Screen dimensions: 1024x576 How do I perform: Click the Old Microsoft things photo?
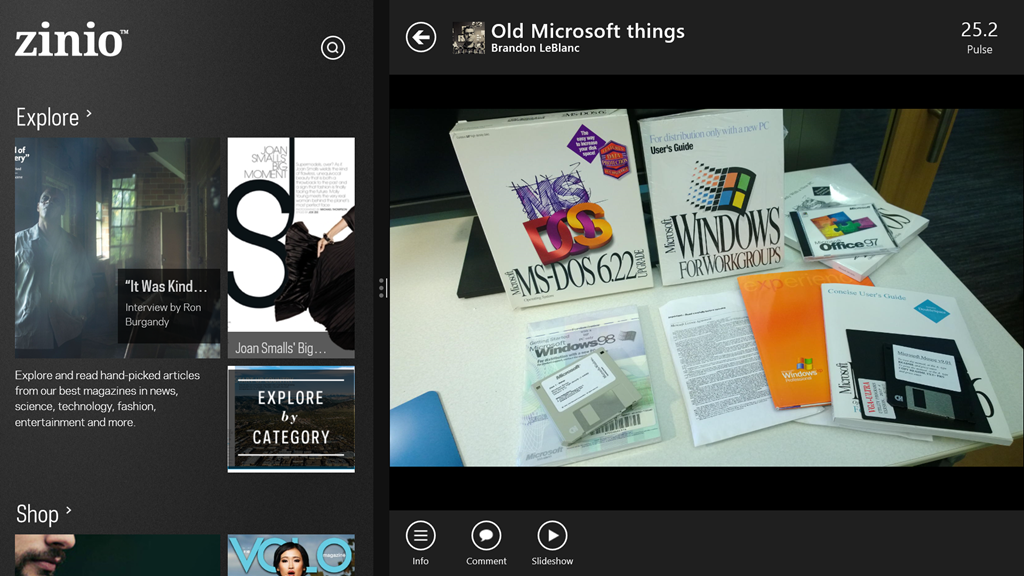(x=707, y=287)
